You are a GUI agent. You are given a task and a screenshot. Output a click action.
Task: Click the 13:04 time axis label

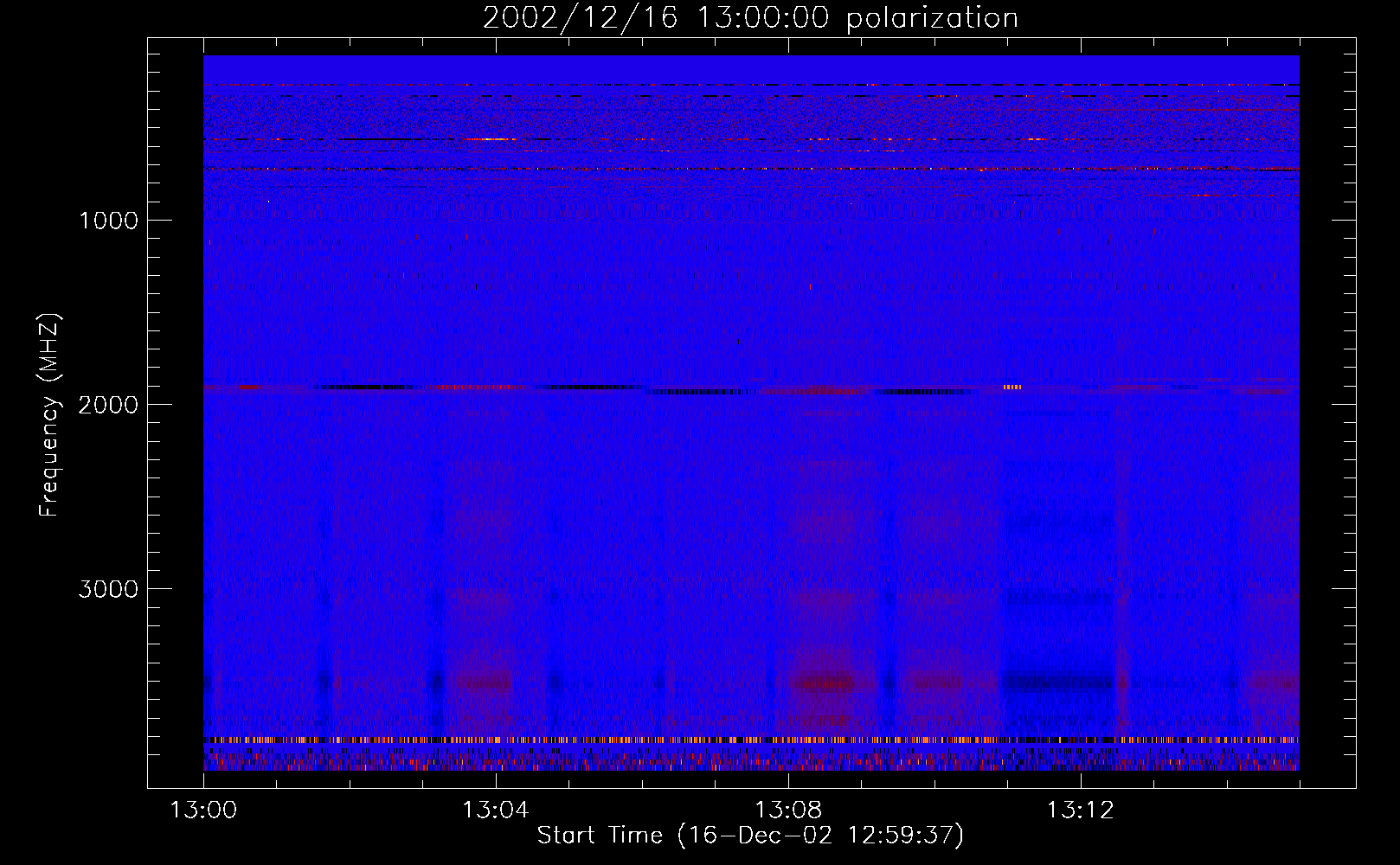(496, 811)
